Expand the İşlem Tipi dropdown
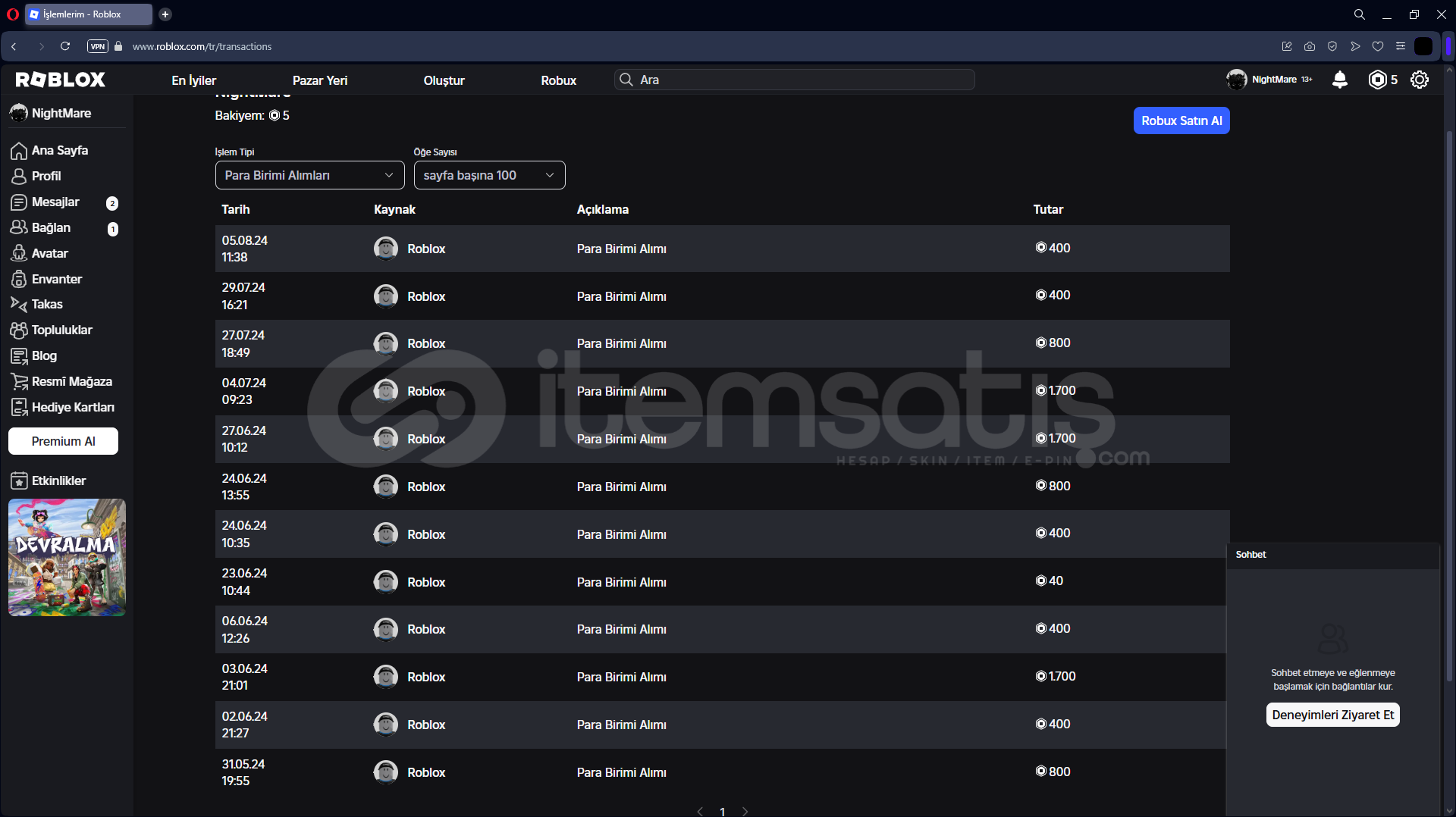The image size is (1456, 817). [309, 175]
